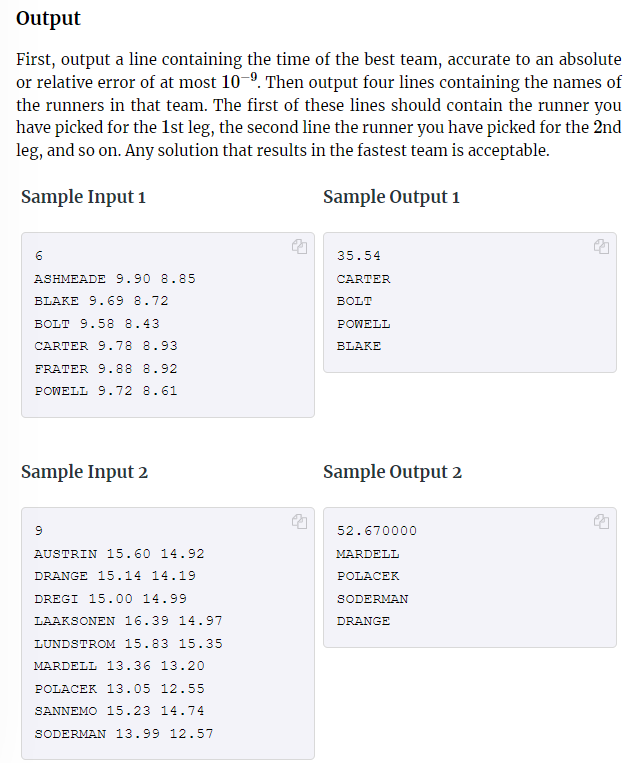Click the 35.54 result line
642x763 pixels.
[x=359, y=256]
